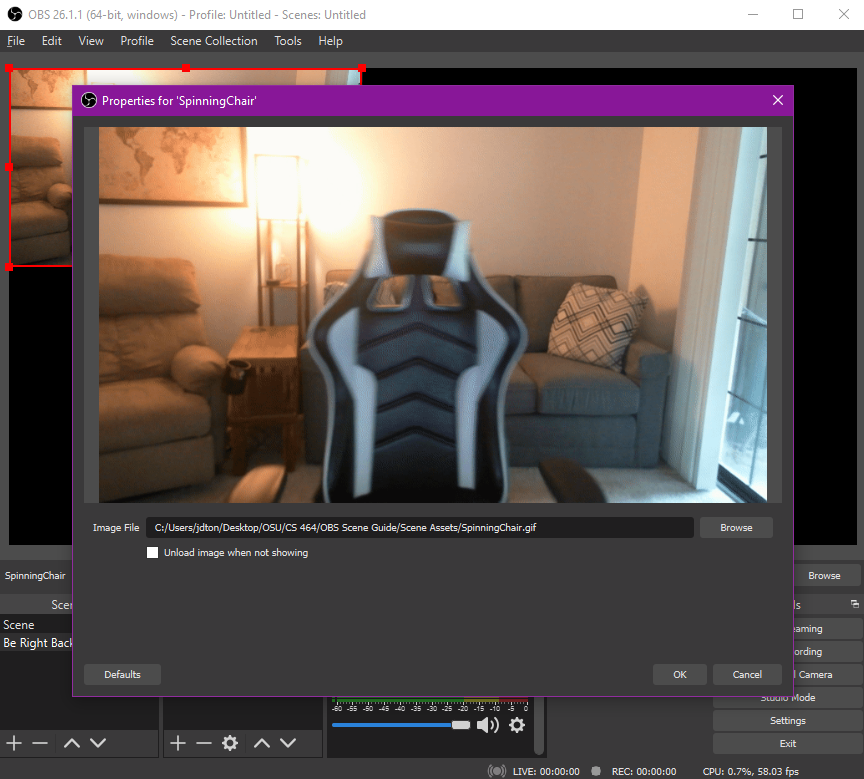Open the File menu
Image resolution: width=864 pixels, height=779 pixels.
coord(16,41)
